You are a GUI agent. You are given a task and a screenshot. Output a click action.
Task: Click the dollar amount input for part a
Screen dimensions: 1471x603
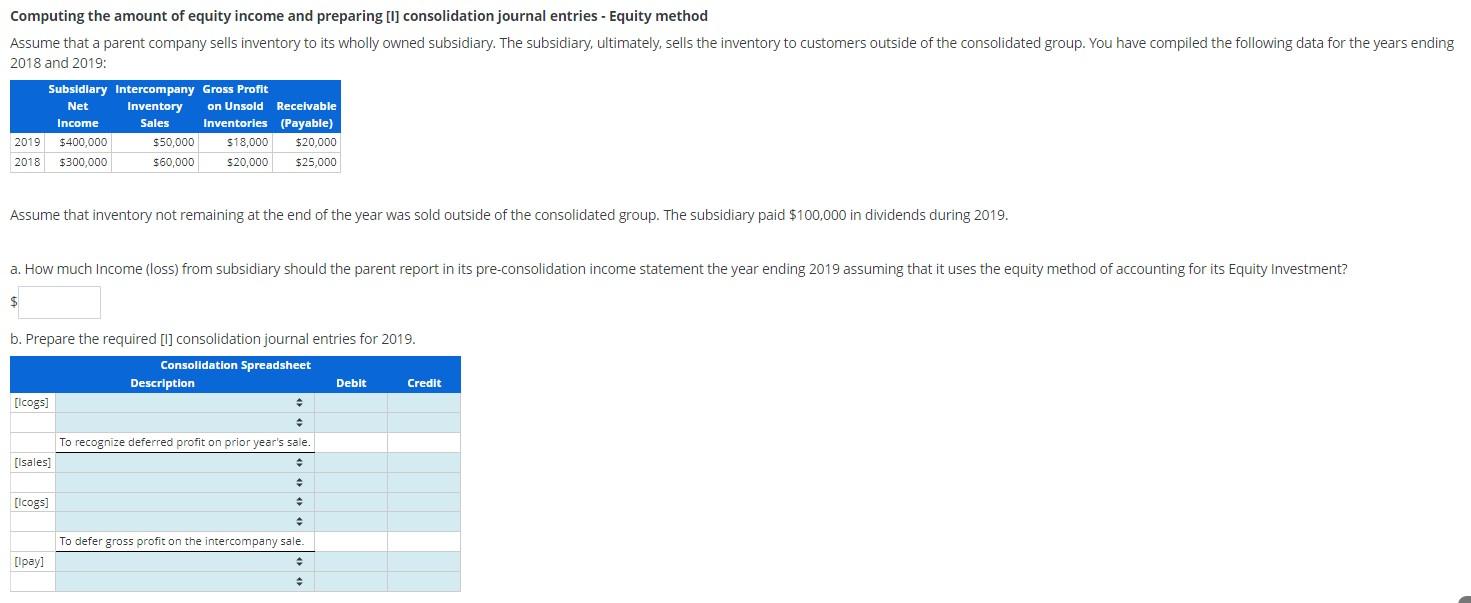[x=58, y=302]
